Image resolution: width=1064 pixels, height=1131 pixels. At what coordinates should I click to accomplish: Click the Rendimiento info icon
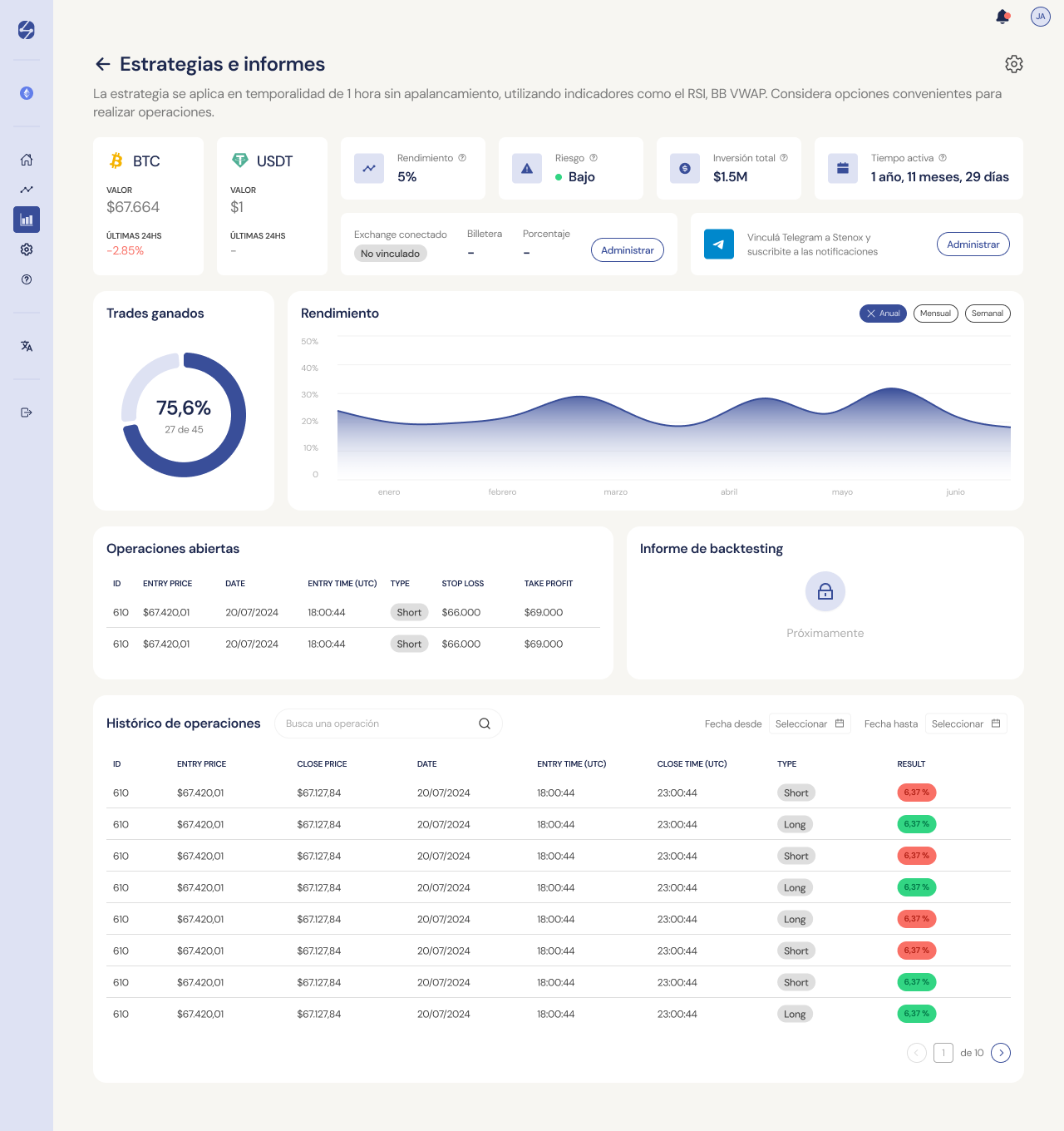point(462,158)
